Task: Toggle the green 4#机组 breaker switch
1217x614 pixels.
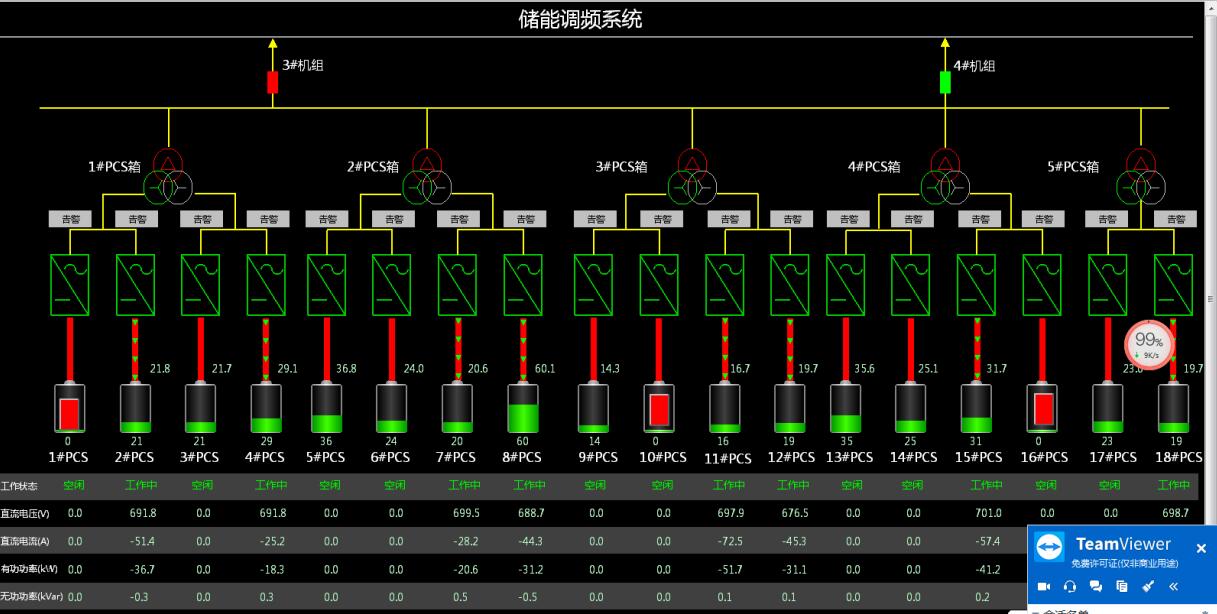Action: click(x=945, y=82)
